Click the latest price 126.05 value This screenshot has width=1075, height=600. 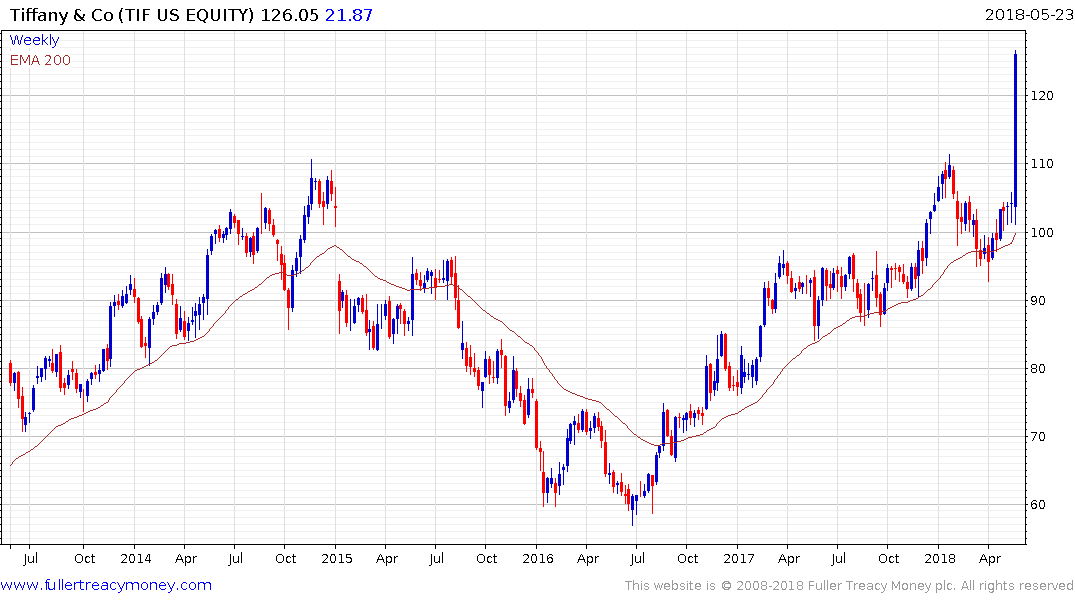(x=289, y=15)
